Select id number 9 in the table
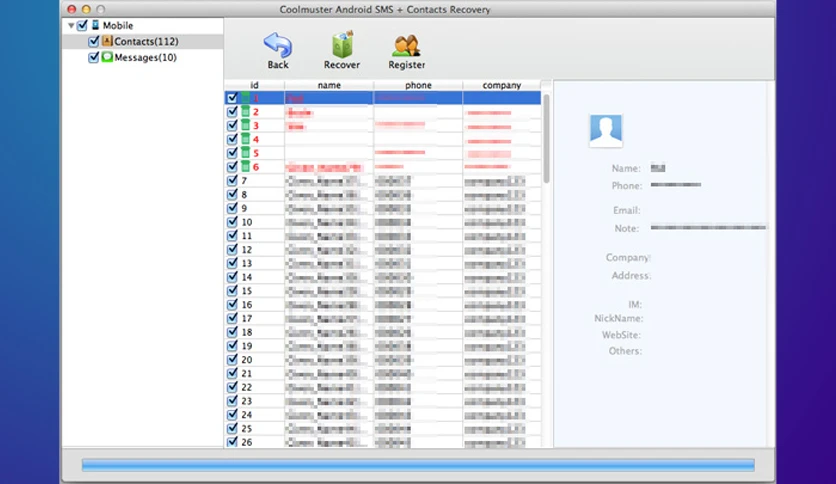836x484 pixels. [244, 208]
